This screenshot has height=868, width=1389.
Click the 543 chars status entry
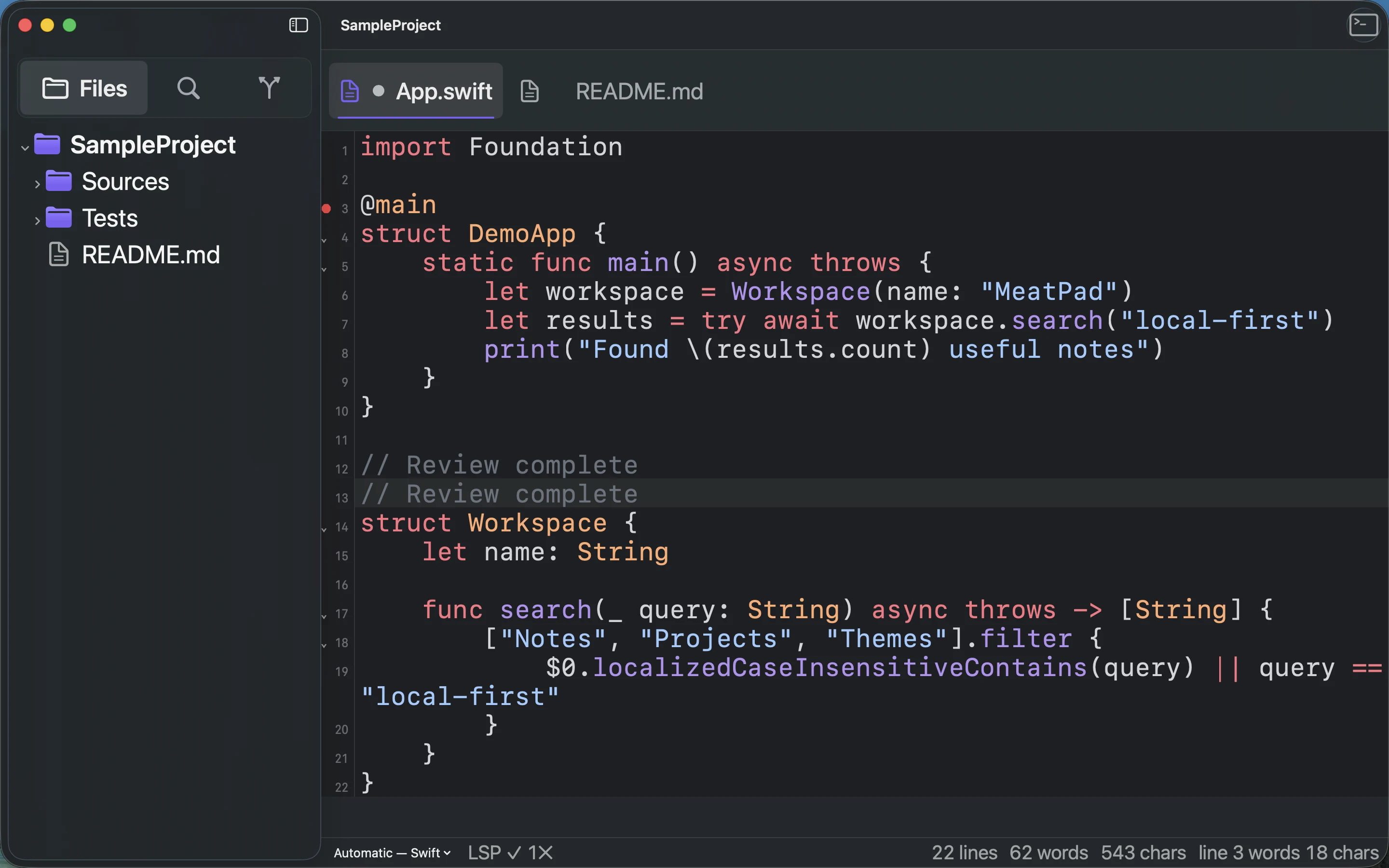pyautogui.click(x=1144, y=853)
